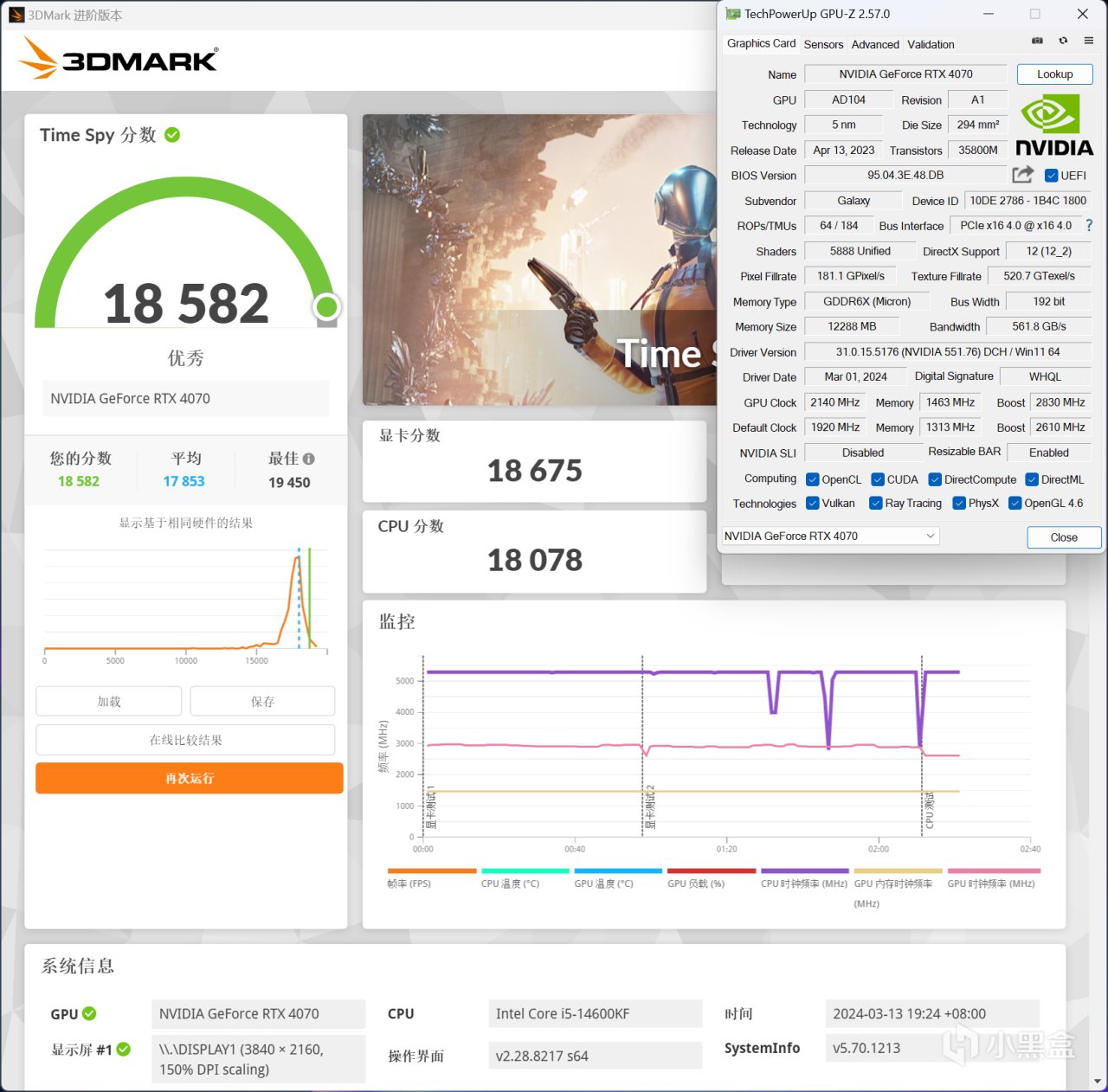Click the GPU-Z app icon in its title bar

[x=733, y=14]
